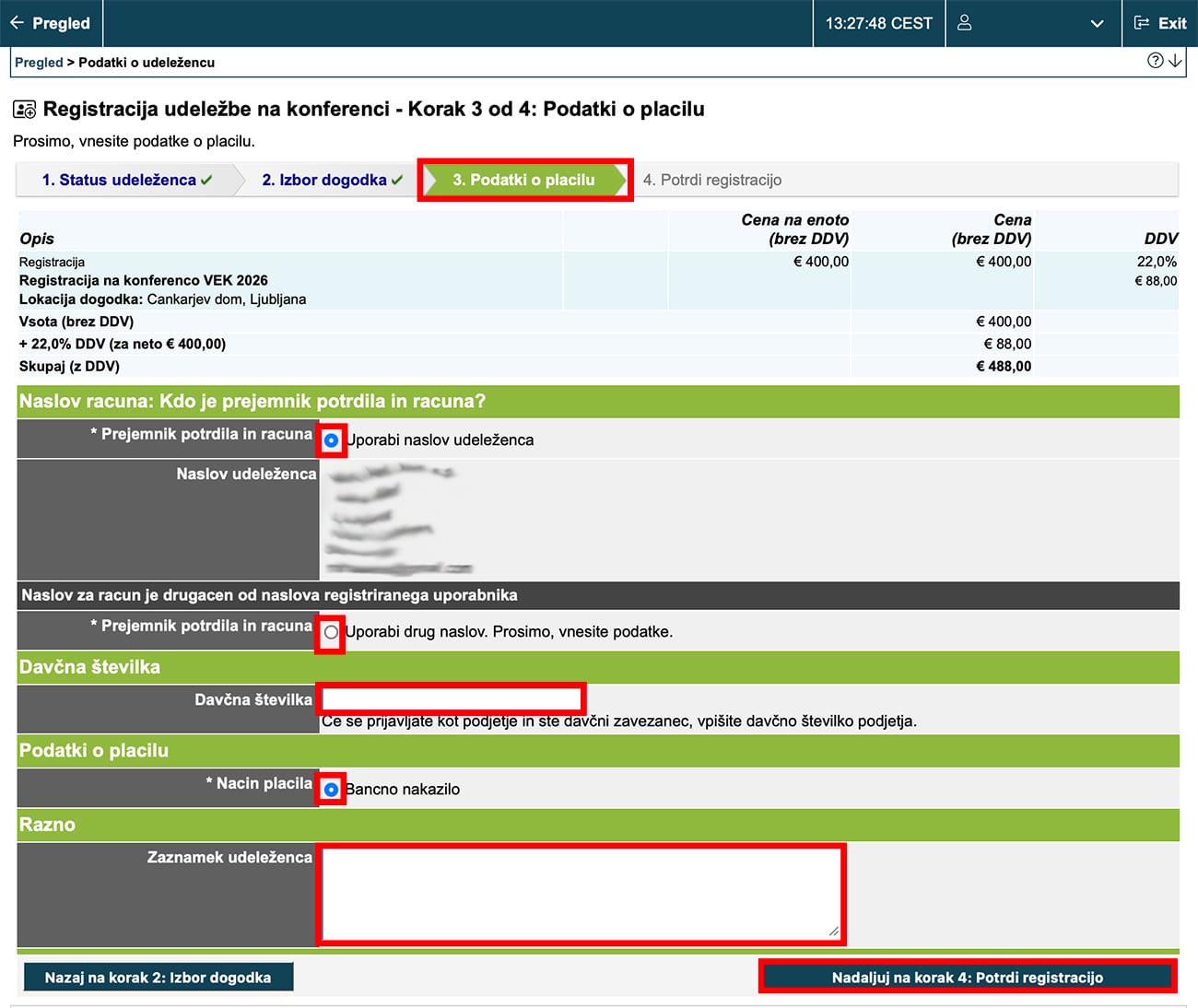This screenshot has height=1008, width=1198.
Task: Select Bancno nakazilo payment method
Action: pos(330,789)
